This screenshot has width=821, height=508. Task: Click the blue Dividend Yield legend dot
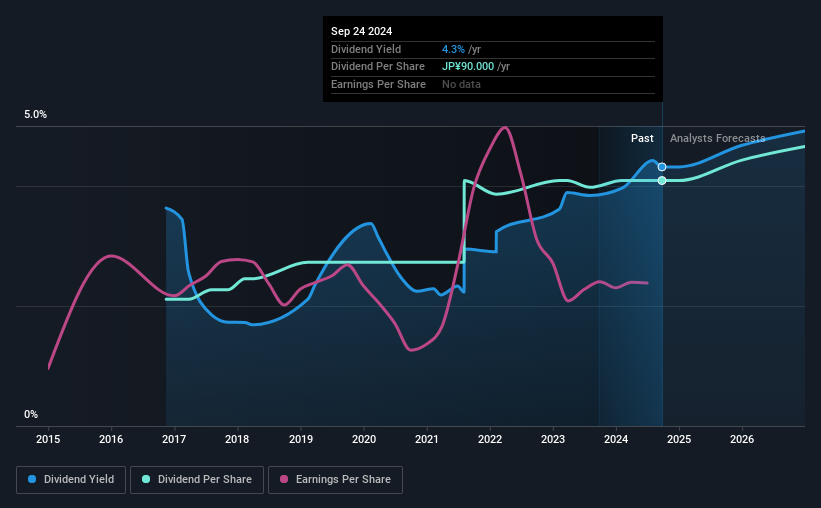coord(32,479)
